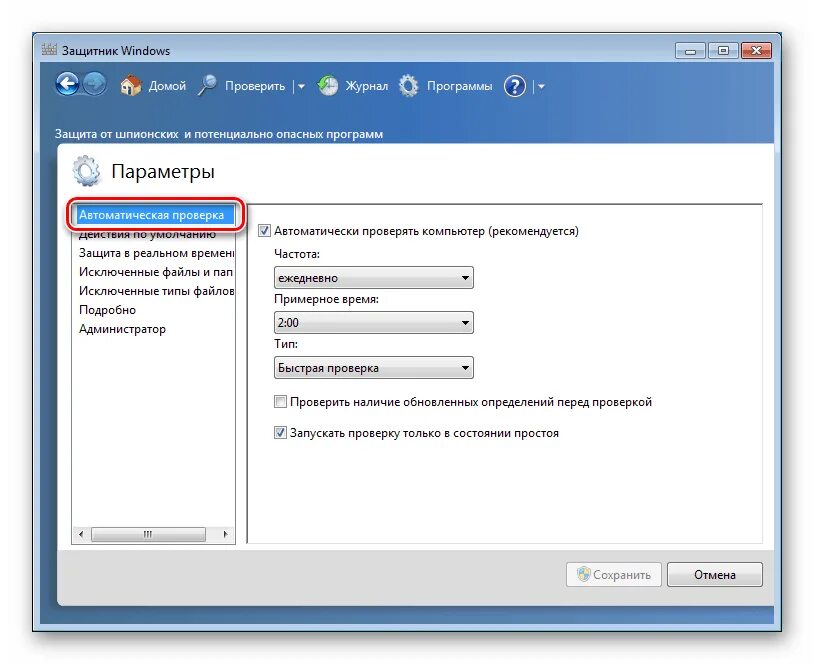This screenshot has height=664, width=814.
Task: Click the Сохранить button
Action: click(x=614, y=574)
